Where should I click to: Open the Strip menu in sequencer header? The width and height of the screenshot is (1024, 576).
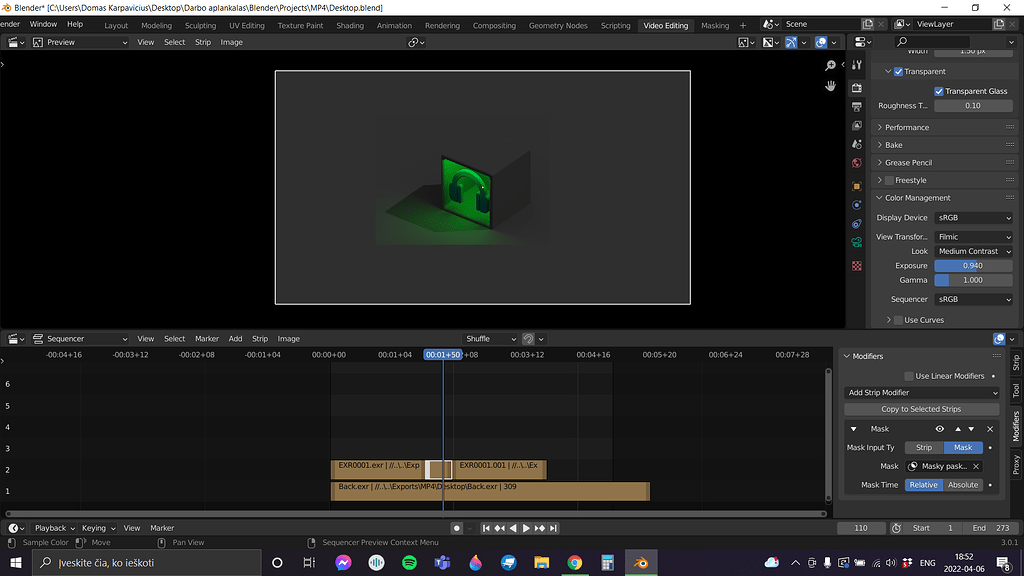[x=260, y=339]
